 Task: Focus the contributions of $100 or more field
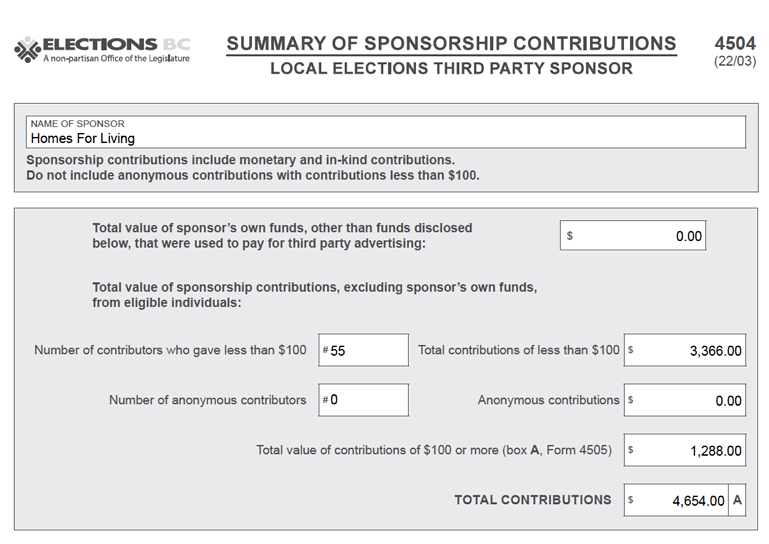685,451
